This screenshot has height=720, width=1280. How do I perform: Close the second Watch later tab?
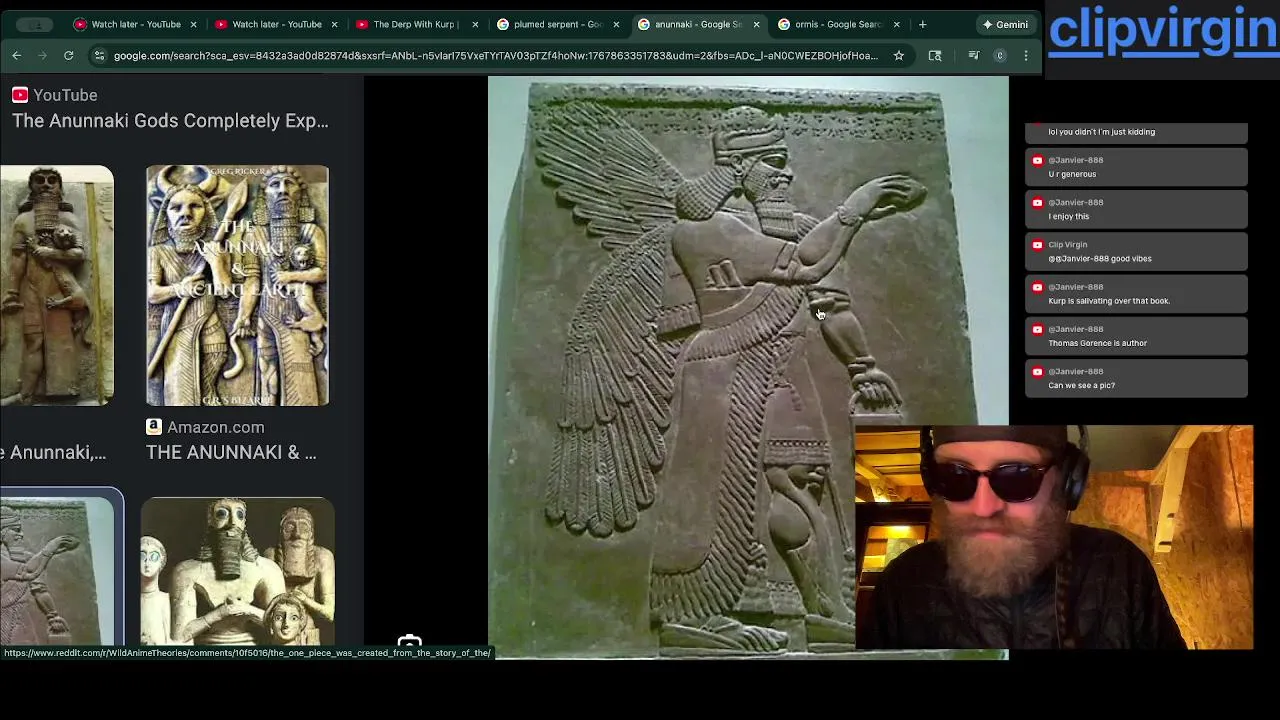[335, 24]
